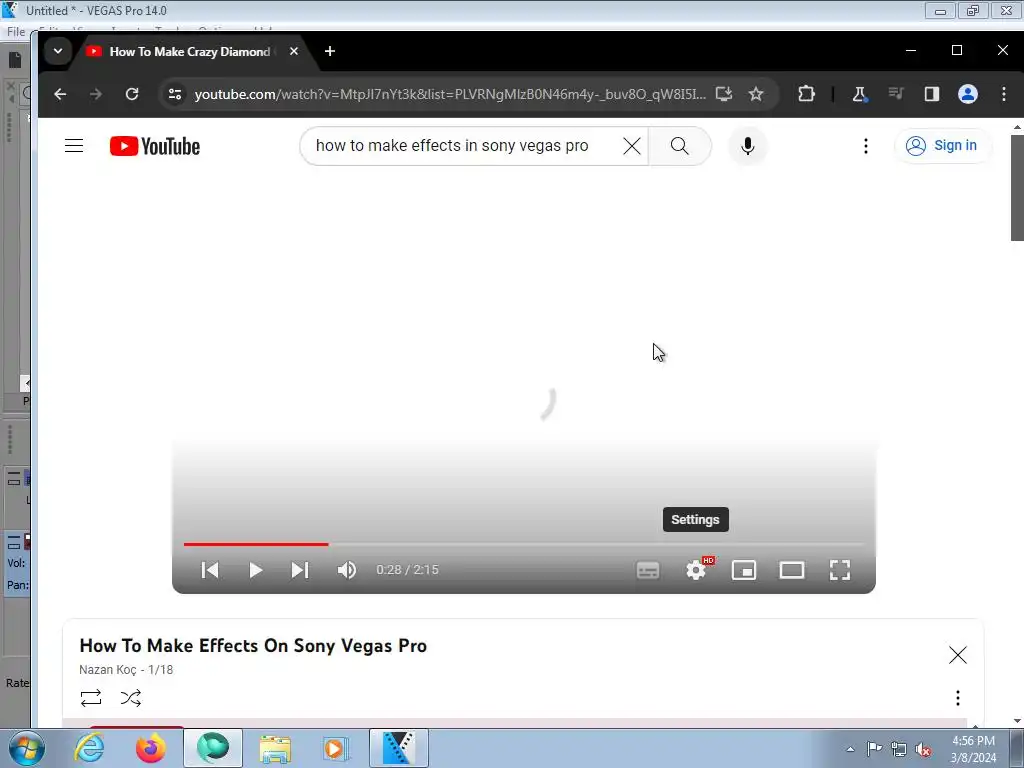Go forward in Chrome
This screenshot has width=1024, height=768.
coord(96,94)
